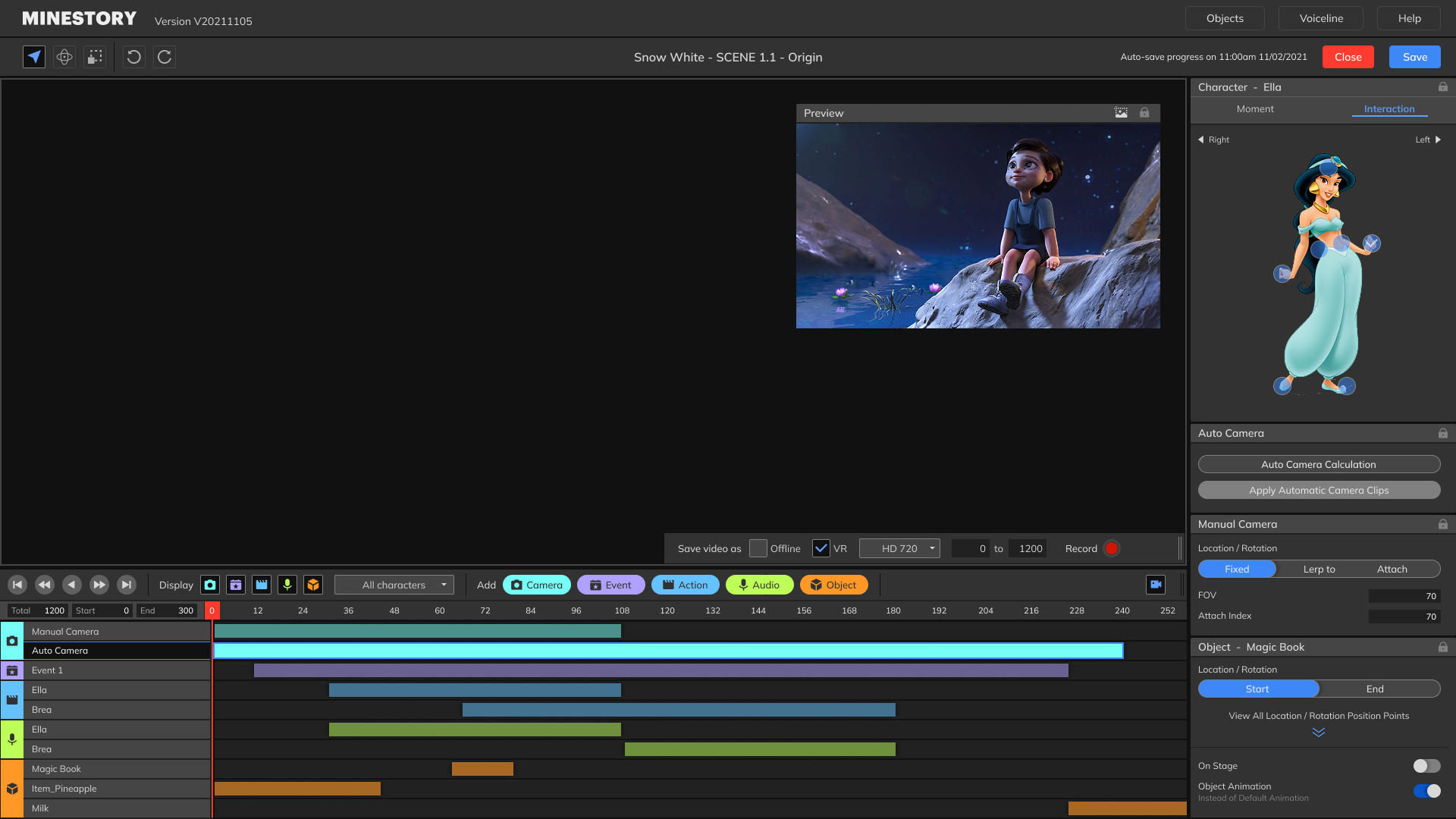Switch to the Interaction tab
The width and height of the screenshot is (1456, 819).
[1389, 109]
